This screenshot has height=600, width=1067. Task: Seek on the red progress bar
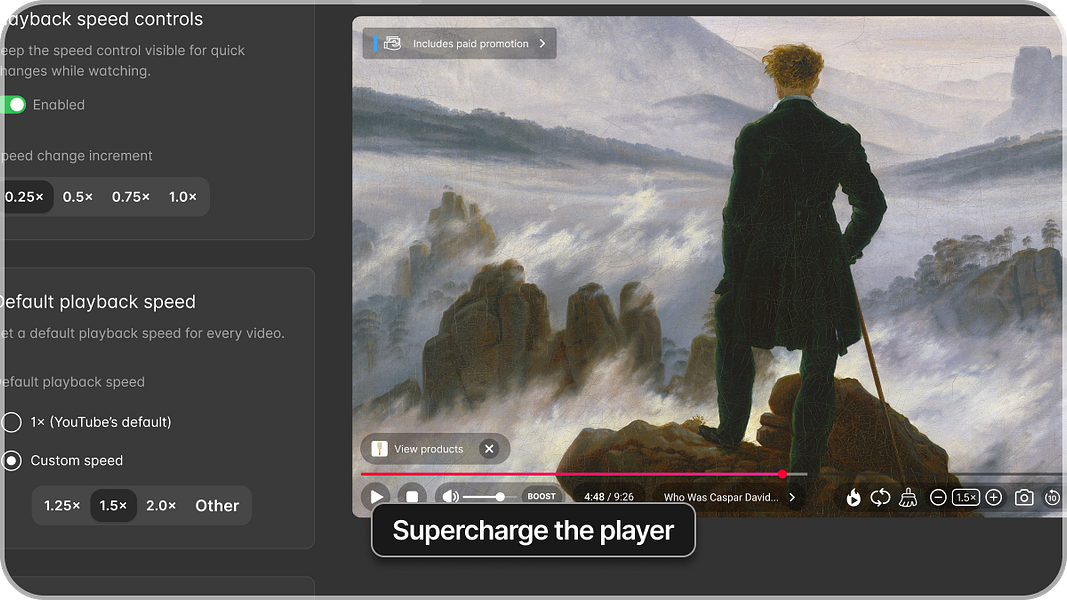click(571, 474)
